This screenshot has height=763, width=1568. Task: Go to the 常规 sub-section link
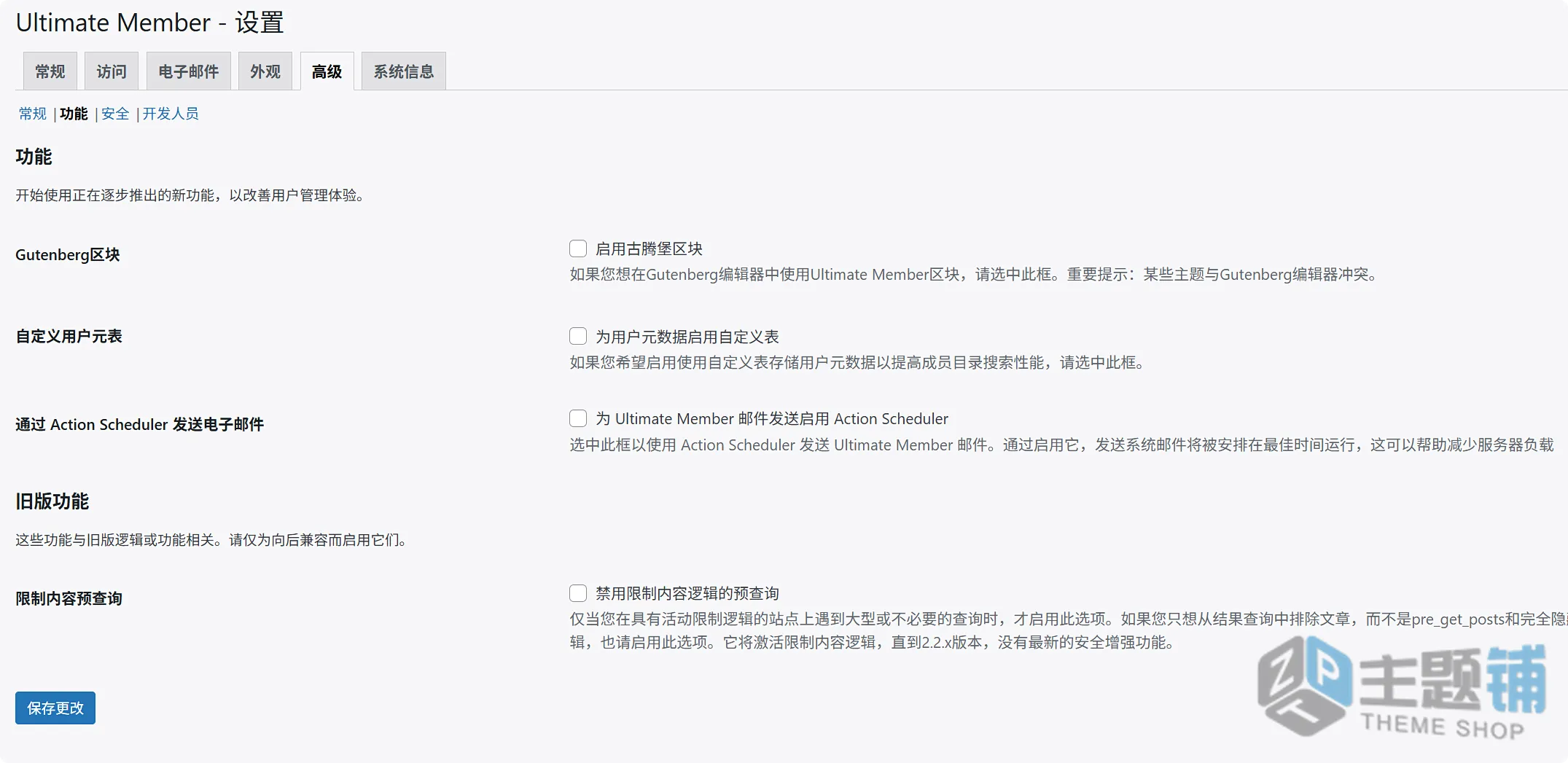pos(33,114)
